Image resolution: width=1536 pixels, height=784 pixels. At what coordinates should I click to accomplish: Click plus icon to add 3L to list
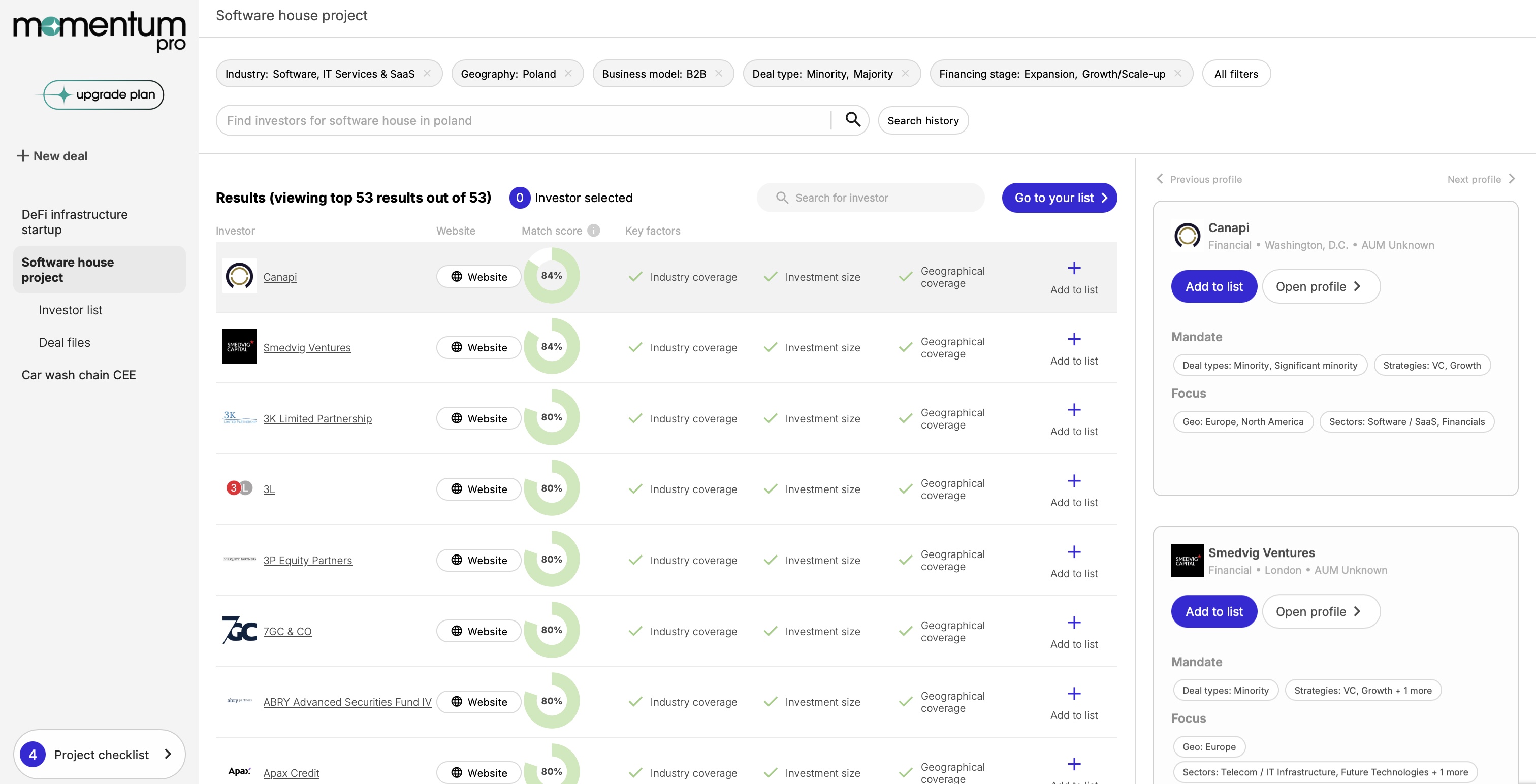click(1074, 481)
